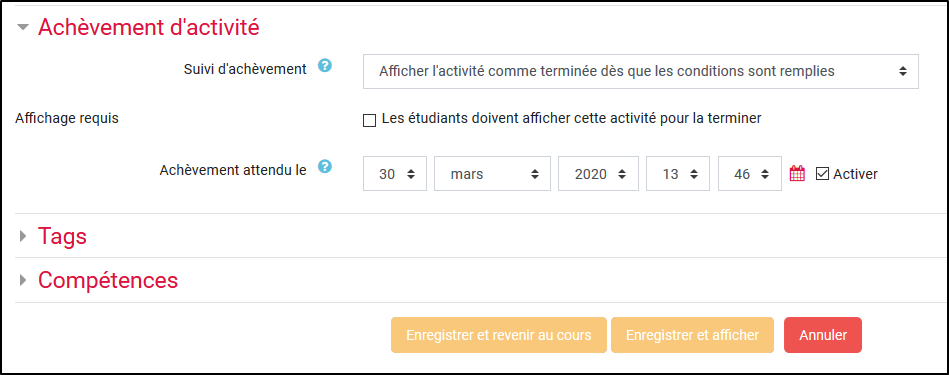The image size is (949, 375).
Task: Click the Enregistrer et afficher button
Action: pyautogui.click(x=692, y=335)
